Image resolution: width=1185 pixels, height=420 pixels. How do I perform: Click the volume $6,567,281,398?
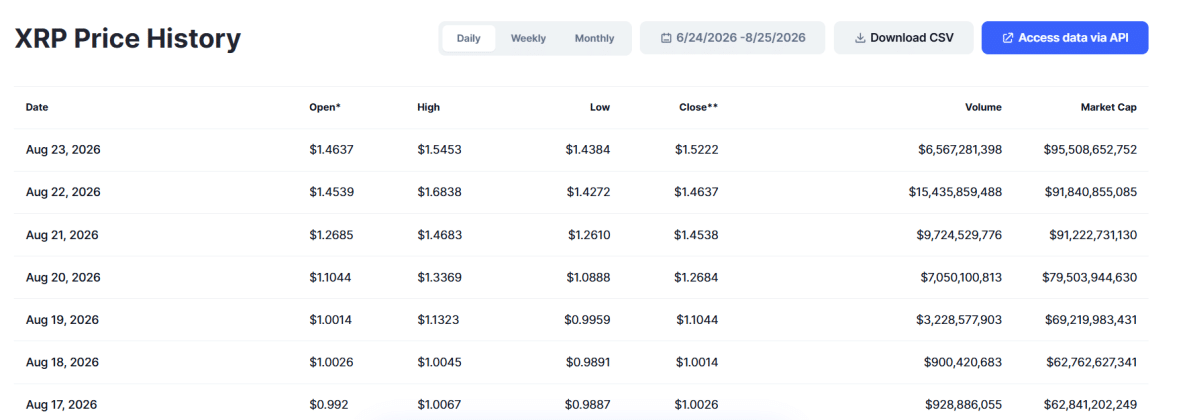[961, 150]
